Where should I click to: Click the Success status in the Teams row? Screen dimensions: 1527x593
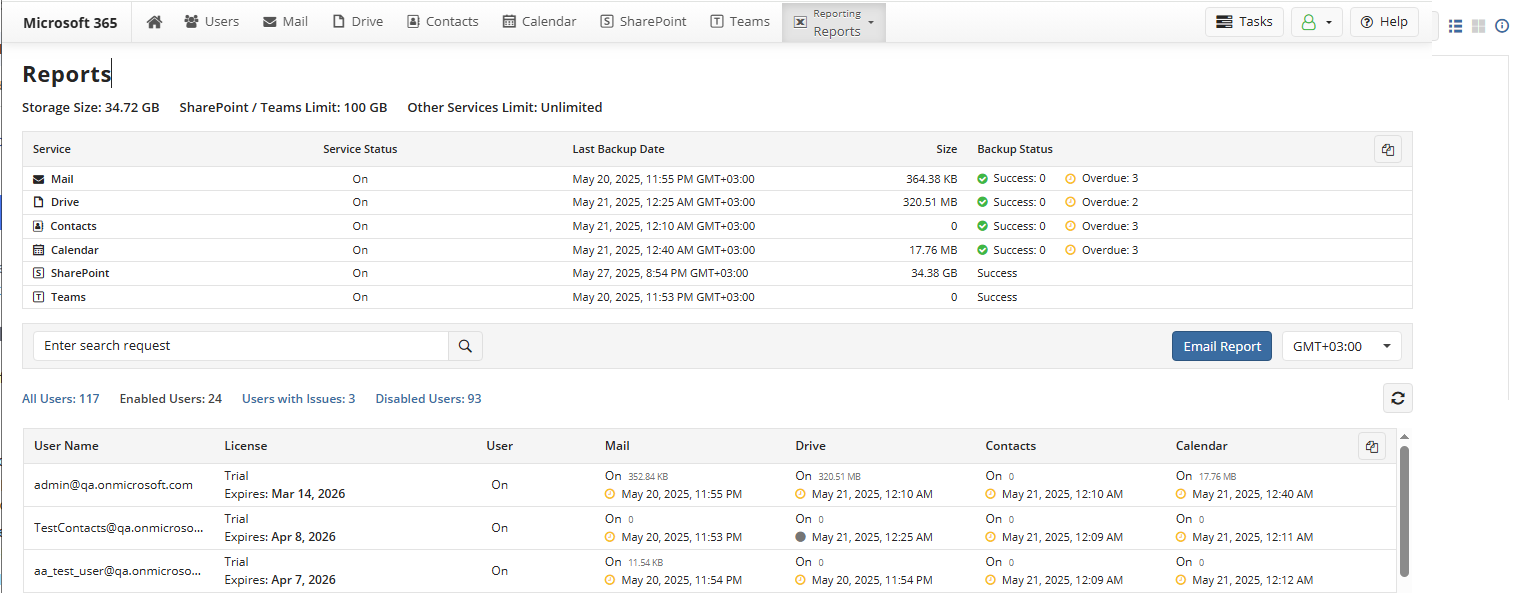click(x=997, y=297)
